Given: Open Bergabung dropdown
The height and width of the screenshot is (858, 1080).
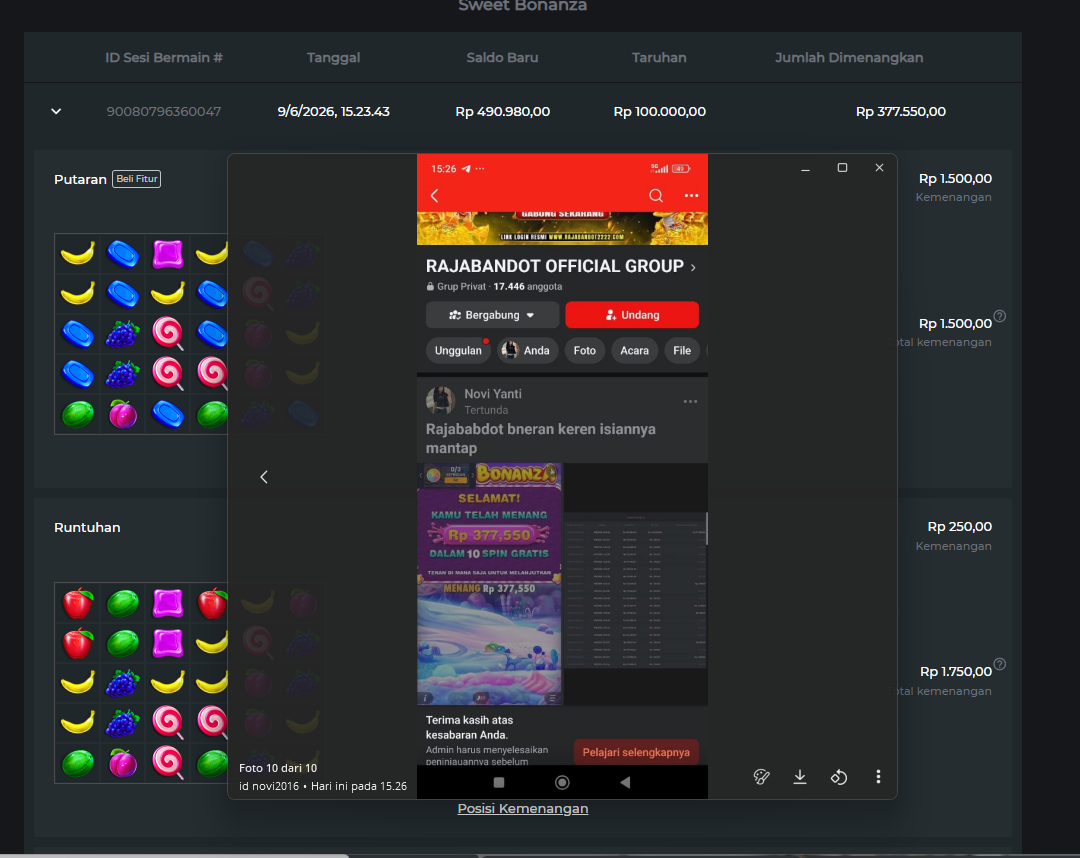Looking at the screenshot, I should click(492, 315).
